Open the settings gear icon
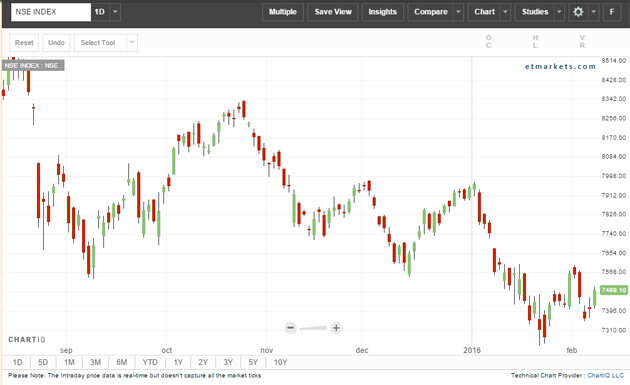 [578, 12]
